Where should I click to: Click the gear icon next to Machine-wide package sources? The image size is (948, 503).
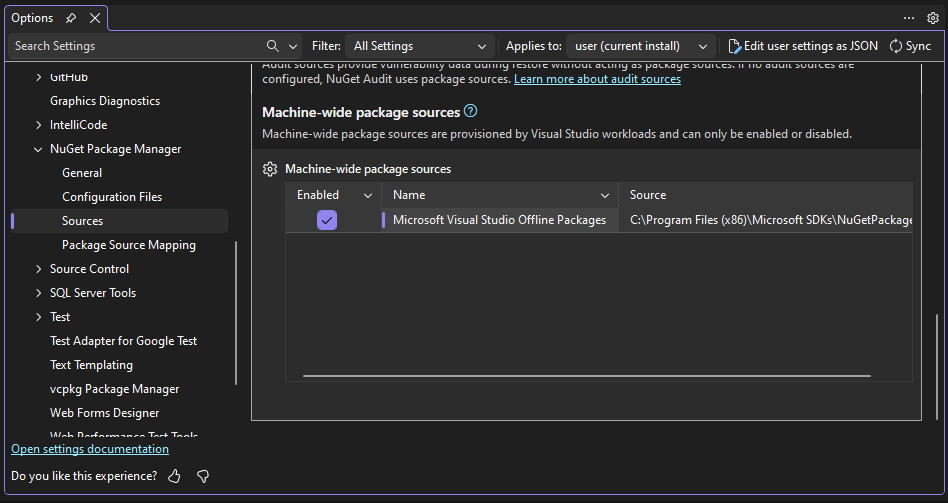pos(270,169)
